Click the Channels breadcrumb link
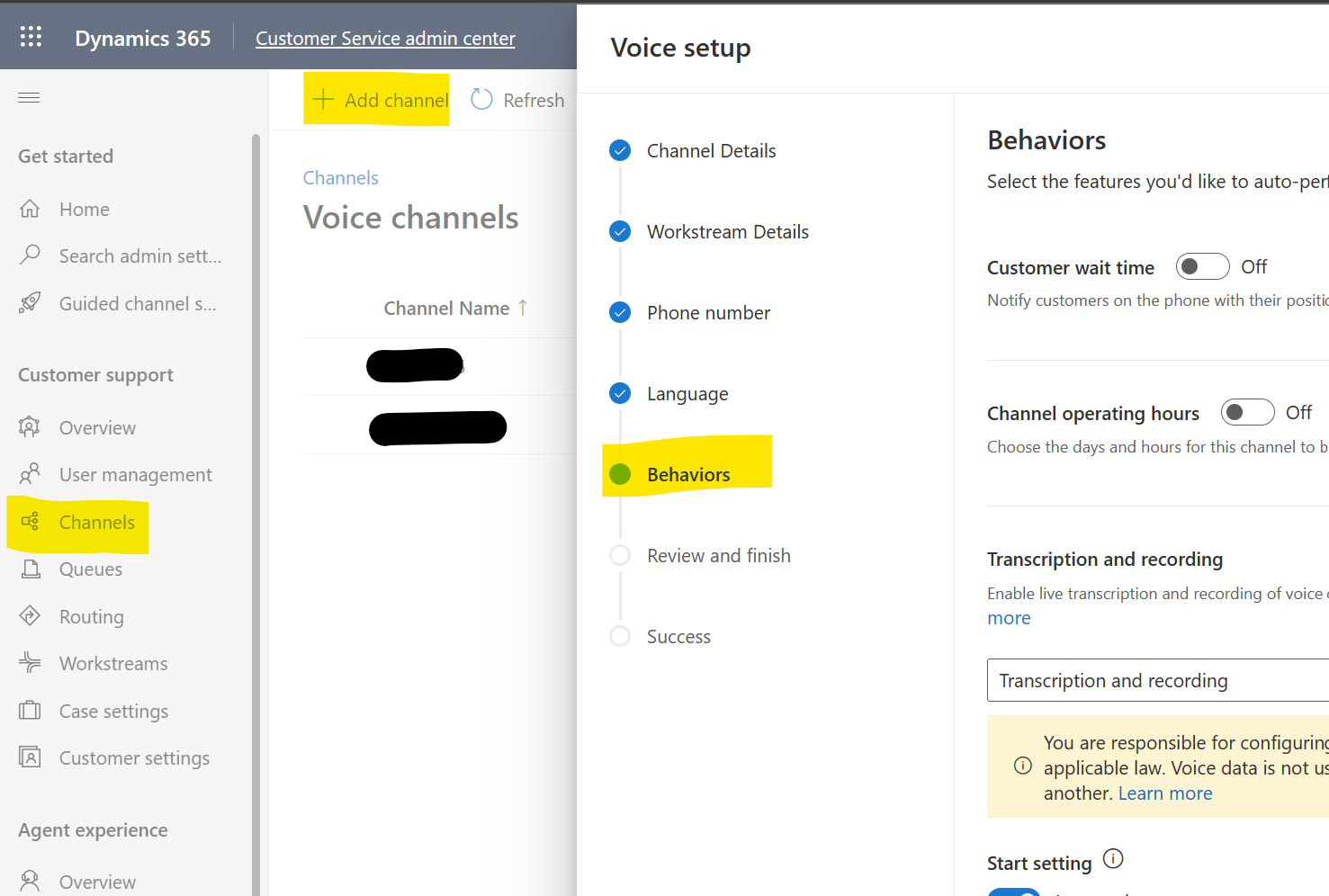Screen dimensions: 1329x896 [x=340, y=178]
